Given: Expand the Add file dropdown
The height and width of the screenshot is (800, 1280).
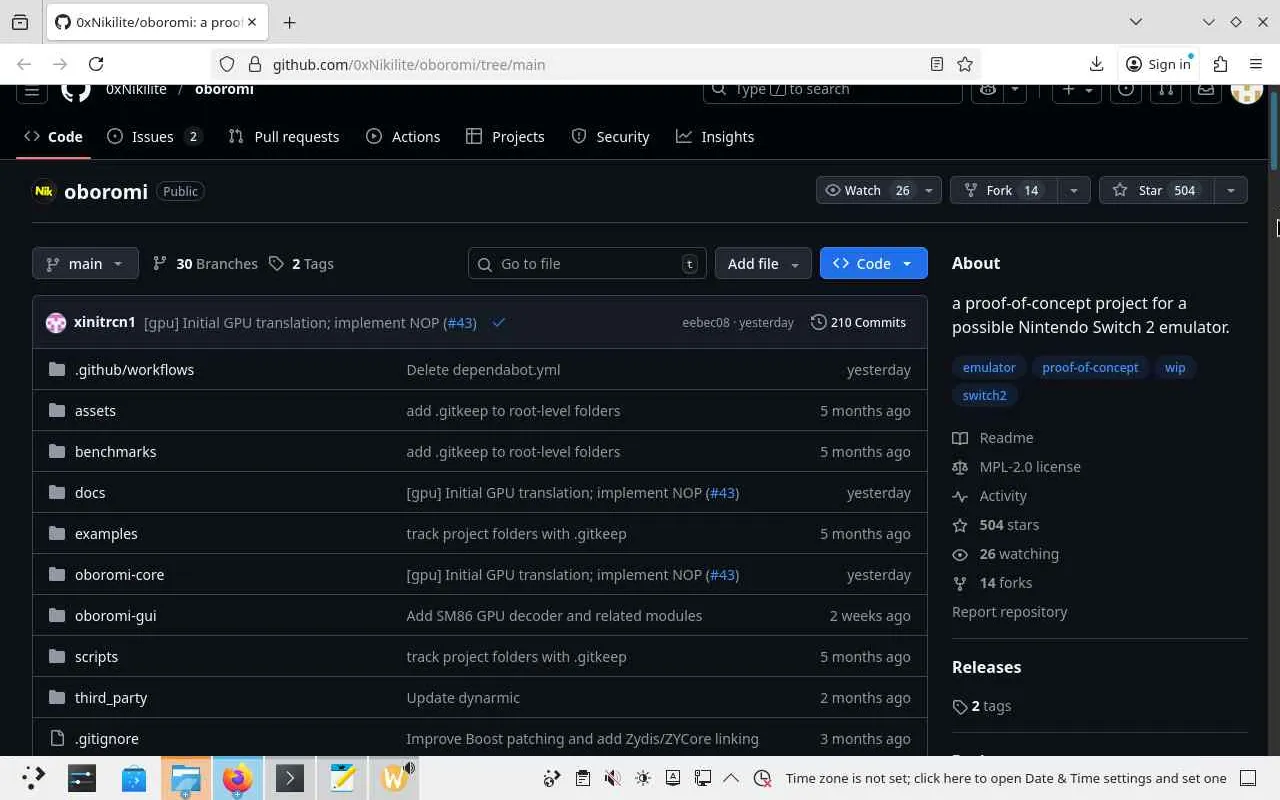Looking at the screenshot, I should coord(763,264).
